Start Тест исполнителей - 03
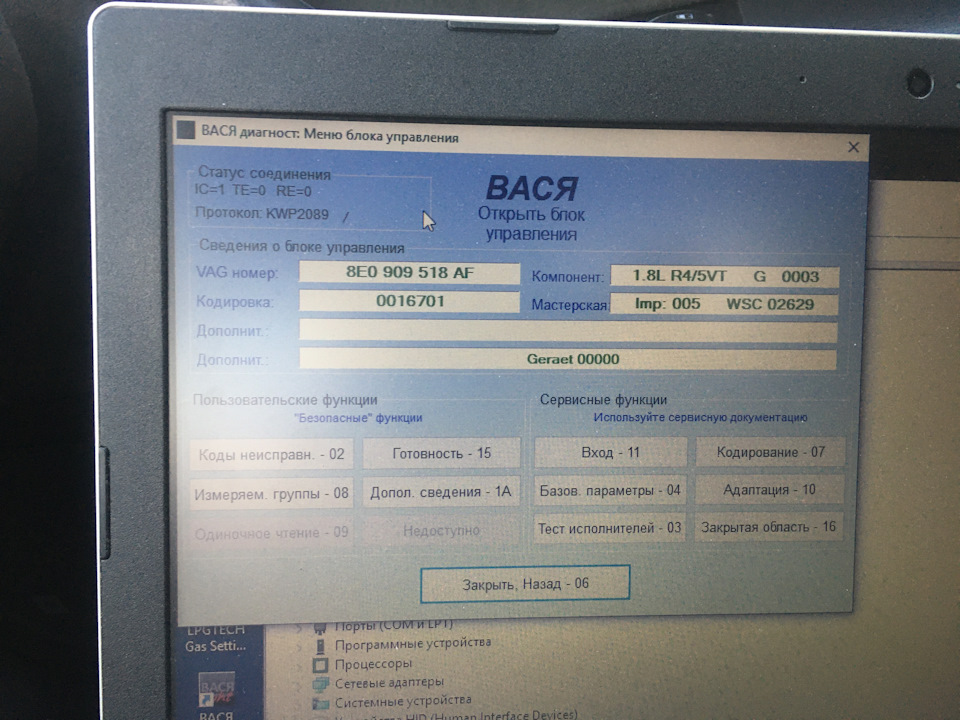960x720 pixels. coord(609,528)
